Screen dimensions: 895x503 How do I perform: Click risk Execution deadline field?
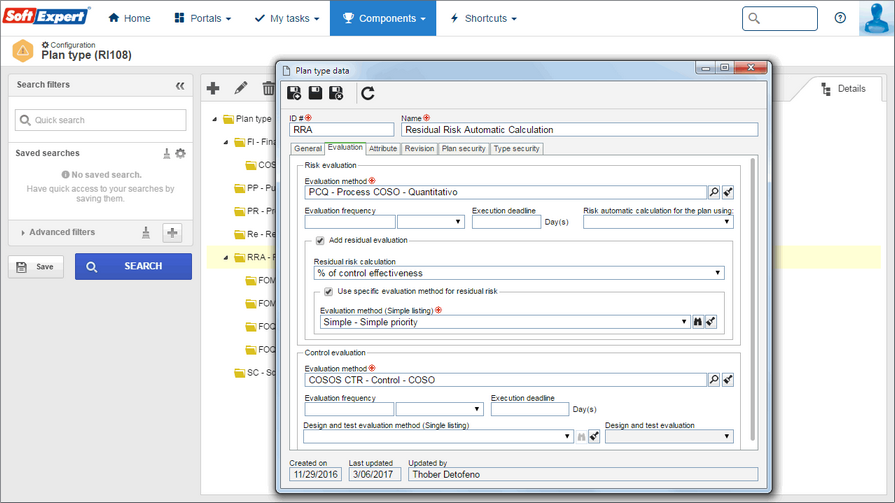[506, 222]
